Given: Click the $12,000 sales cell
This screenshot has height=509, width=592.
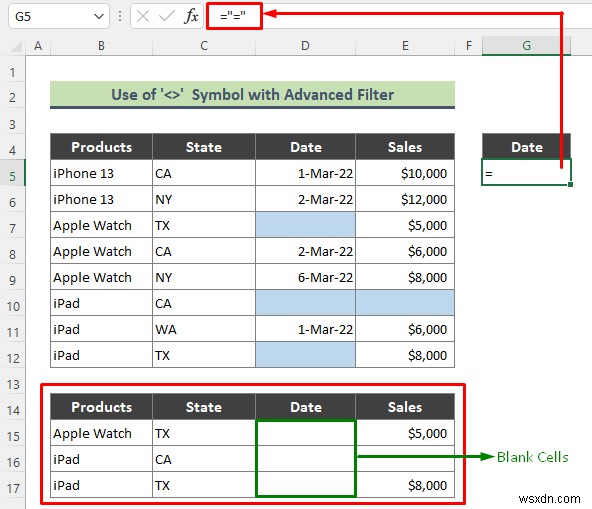Looking at the screenshot, I should (x=405, y=199).
